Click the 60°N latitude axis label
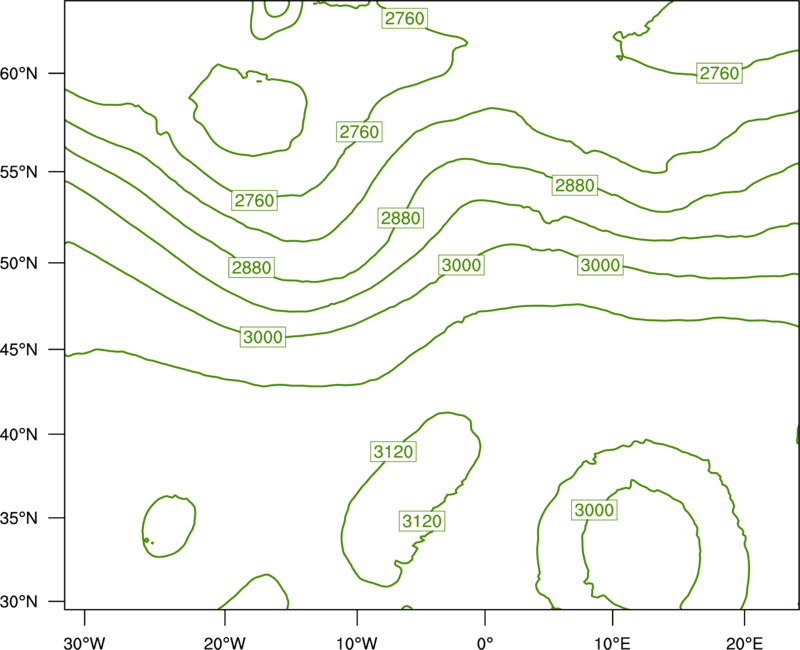Viewport: 800px width, 650px height. [19, 74]
